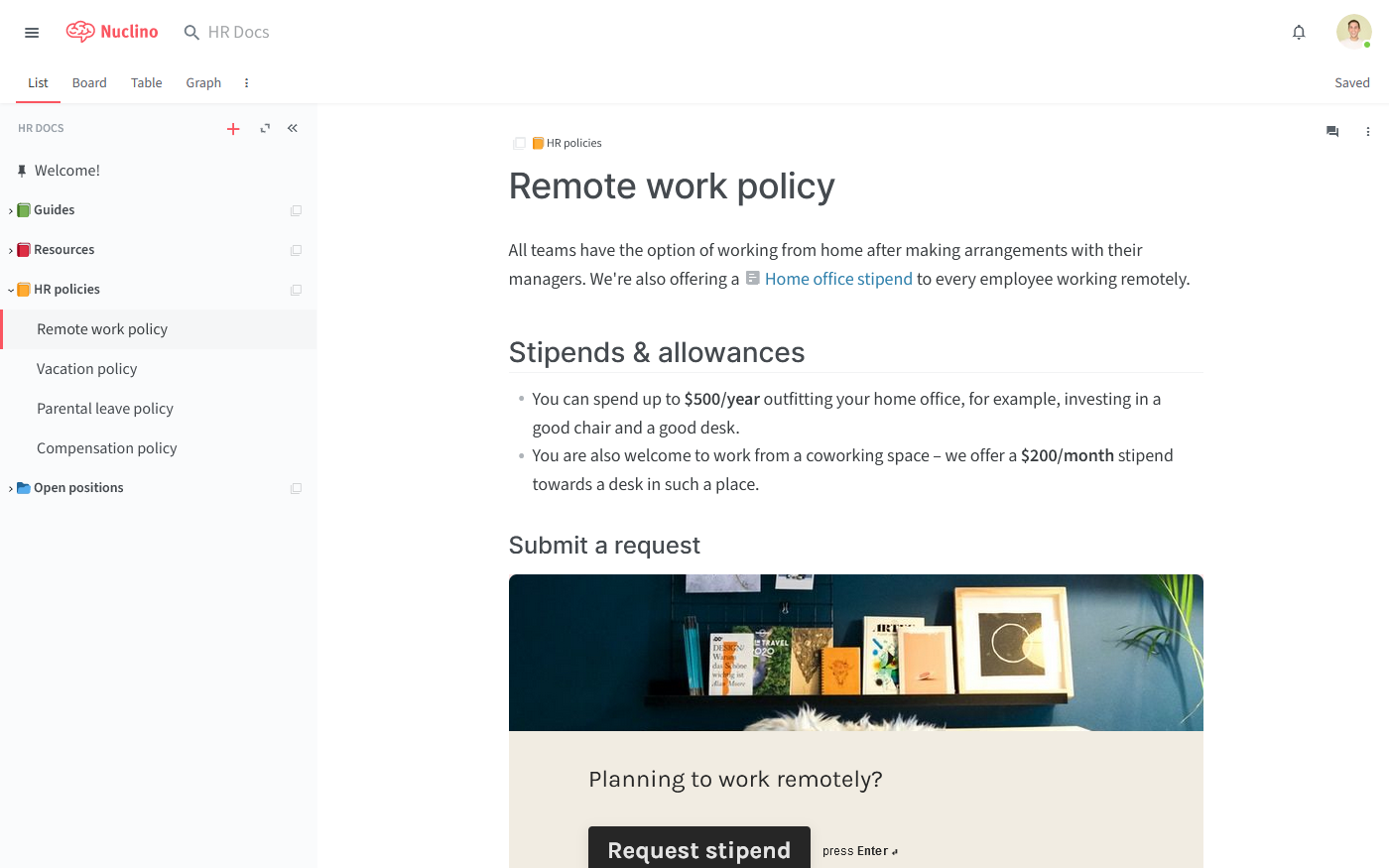This screenshot has width=1389, height=868.
Task: Click the red Resources collection icon
Action: [x=24, y=250]
